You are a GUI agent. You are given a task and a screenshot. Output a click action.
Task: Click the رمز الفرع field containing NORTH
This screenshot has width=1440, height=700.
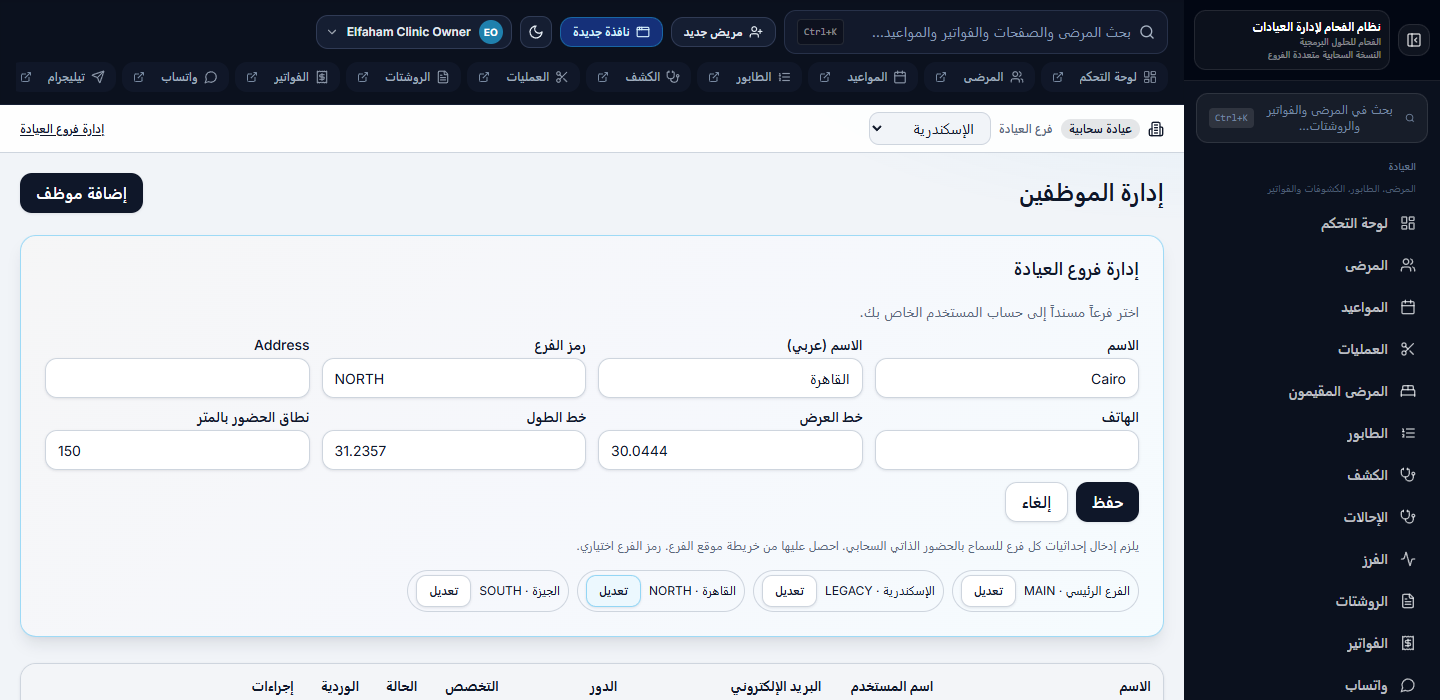(454, 378)
